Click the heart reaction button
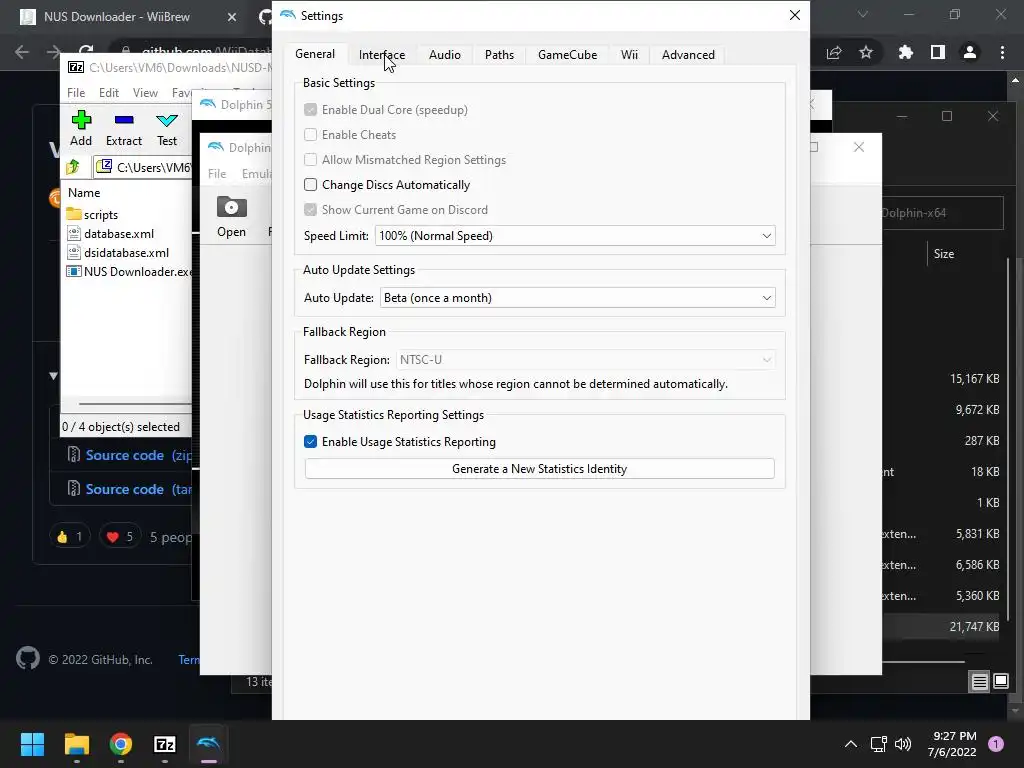Image resolution: width=1024 pixels, height=768 pixels. click(120, 537)
